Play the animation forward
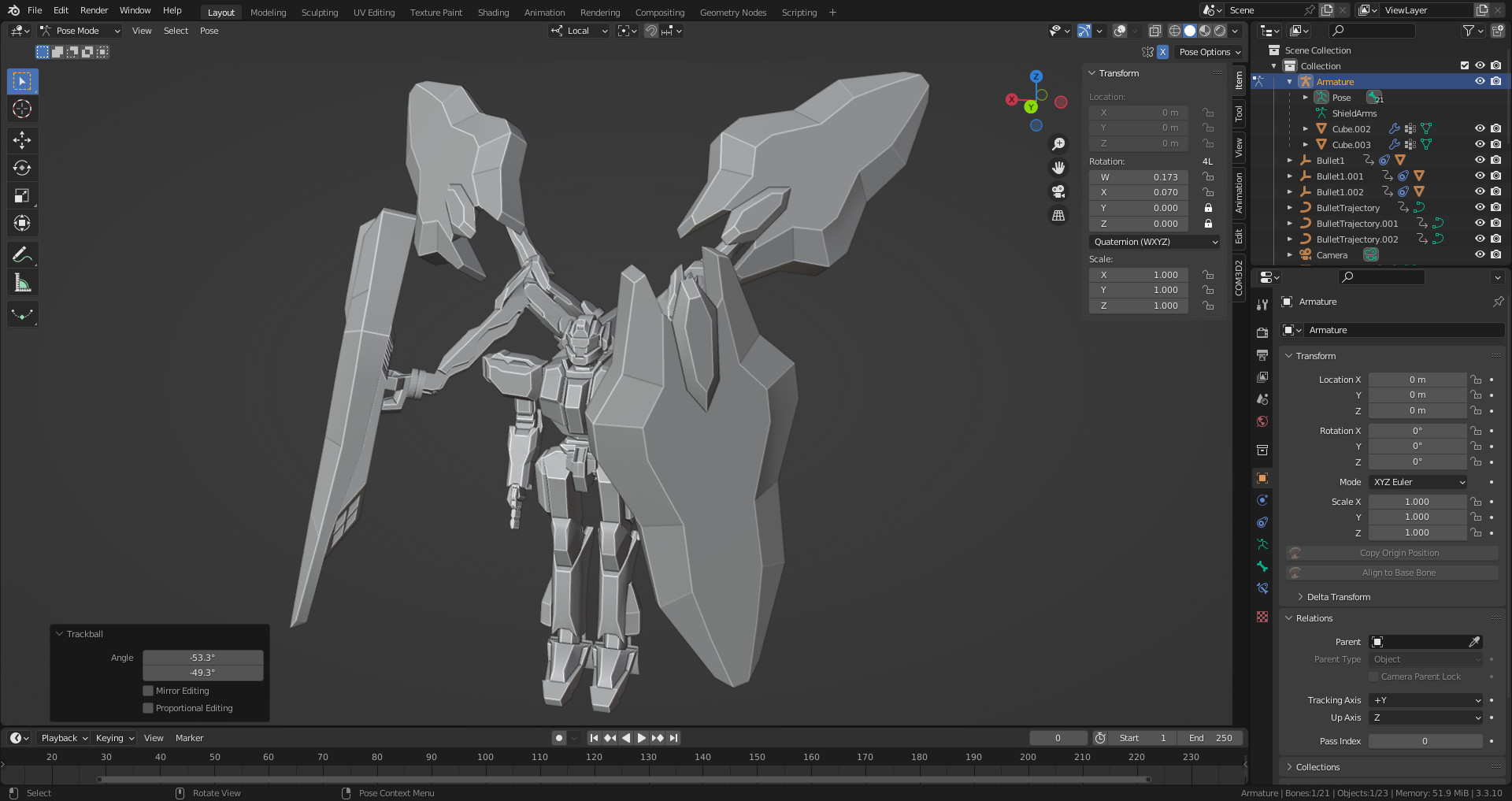 point(641,738)
